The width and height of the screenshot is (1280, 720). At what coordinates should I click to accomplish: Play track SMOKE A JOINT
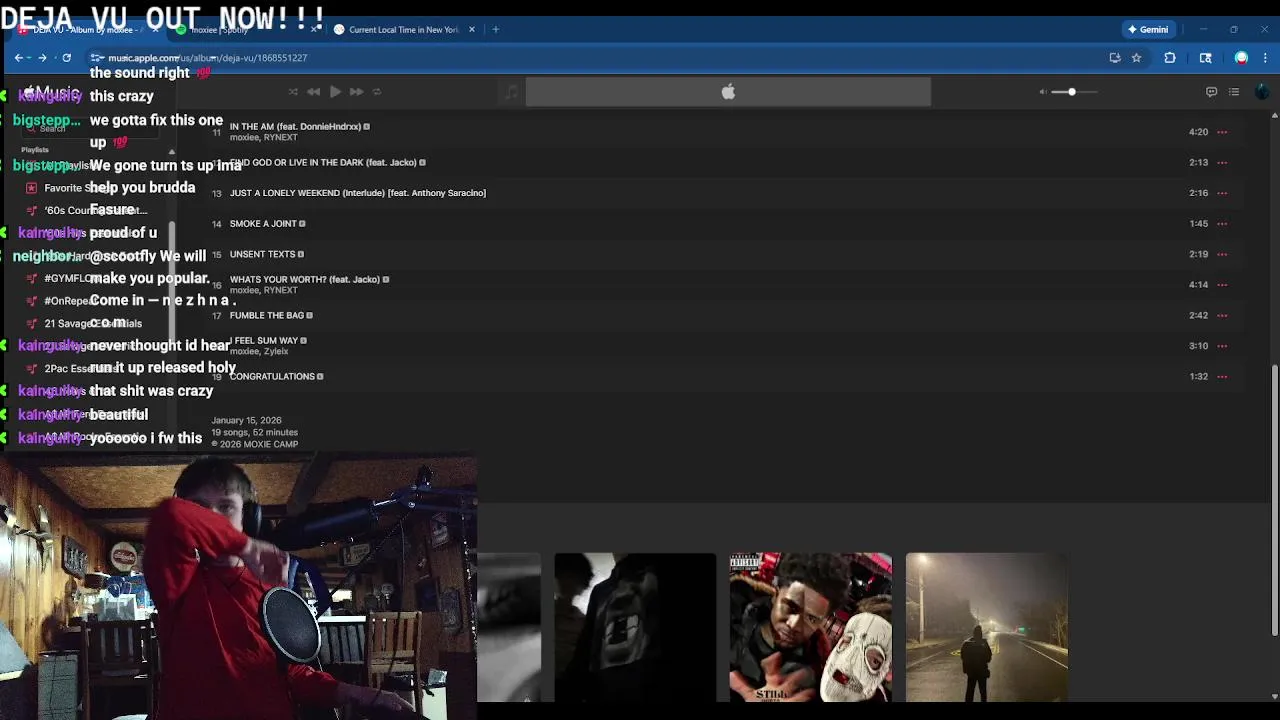(263, 224)
